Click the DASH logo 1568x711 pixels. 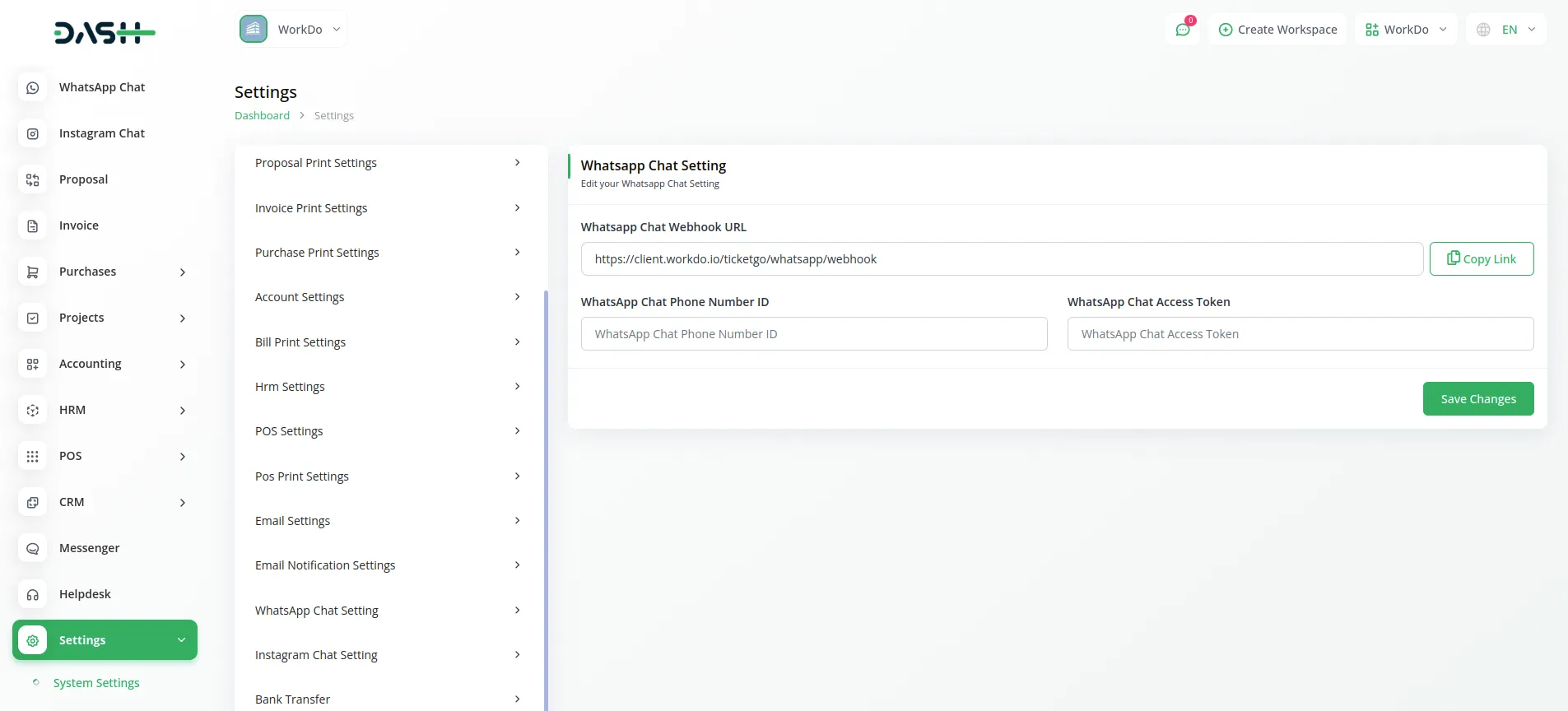coord(105,33)
